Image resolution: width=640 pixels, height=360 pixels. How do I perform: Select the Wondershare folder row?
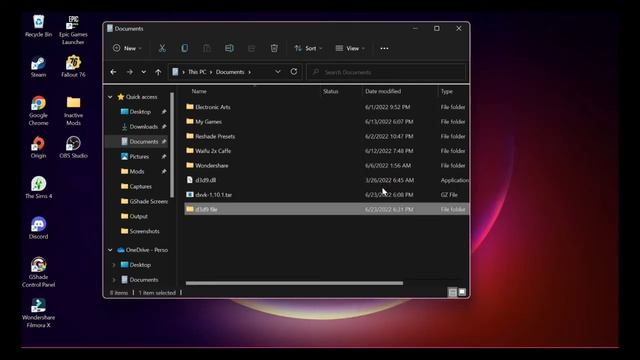tap(327, 166)
